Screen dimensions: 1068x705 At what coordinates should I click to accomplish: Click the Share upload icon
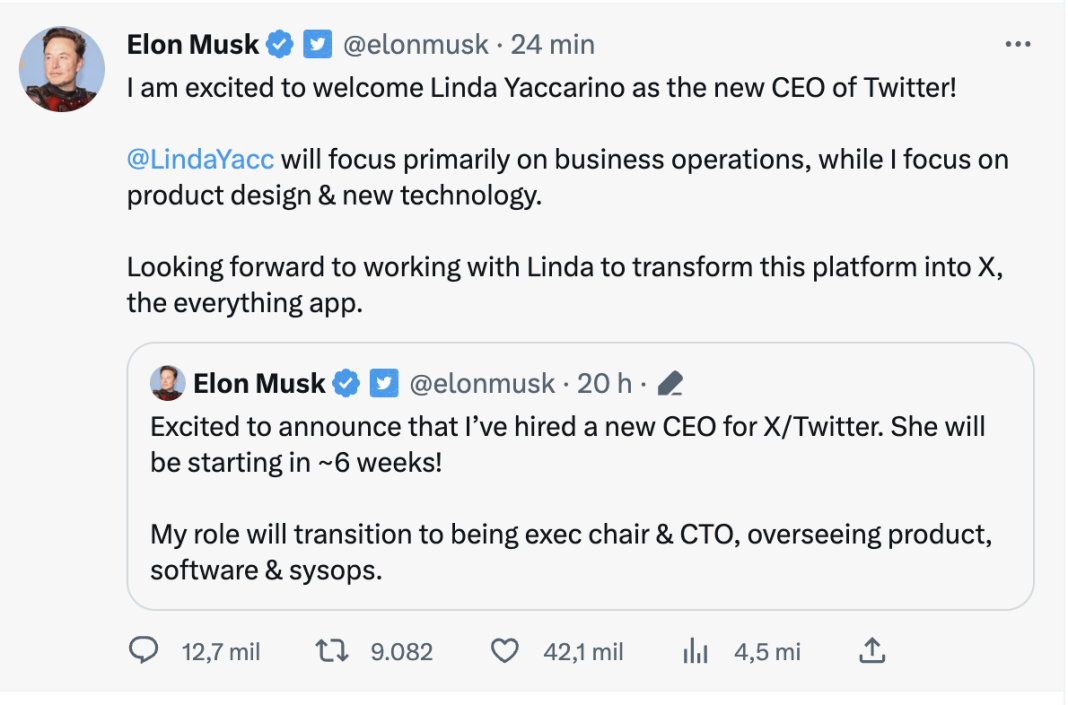point(871,651)
